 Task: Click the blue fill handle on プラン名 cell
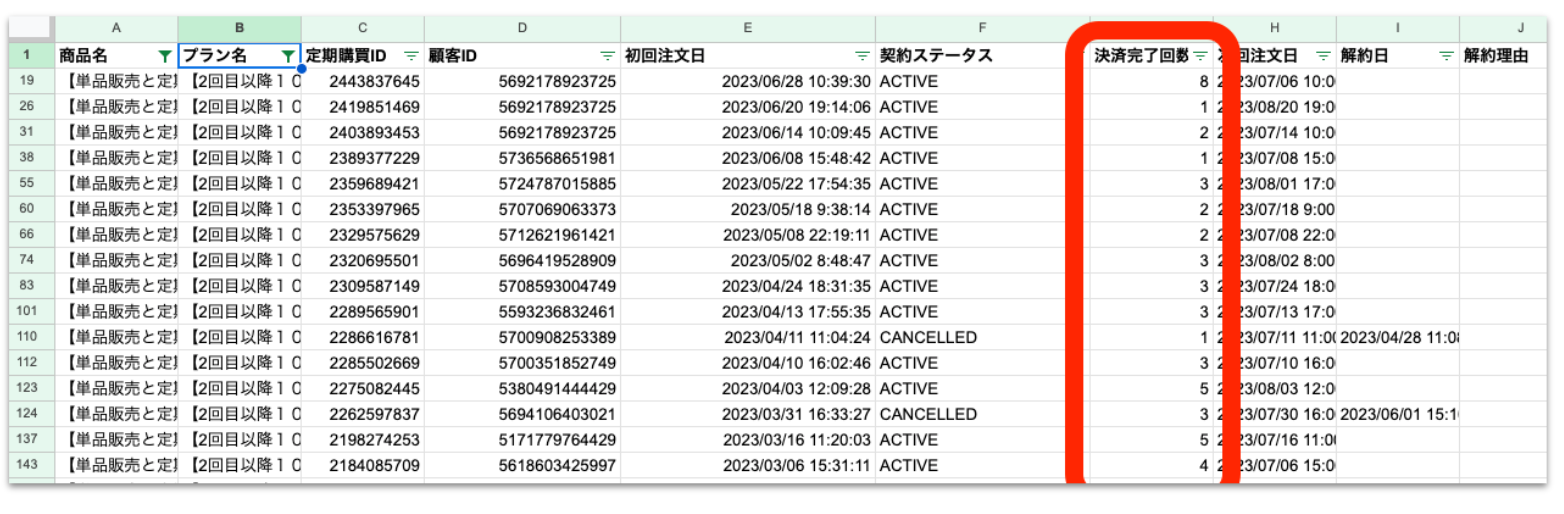[x=301, y=68]
